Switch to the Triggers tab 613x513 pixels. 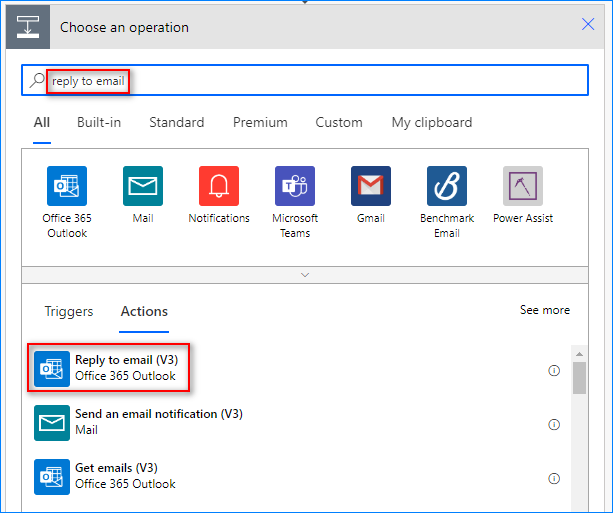(69, 311)
